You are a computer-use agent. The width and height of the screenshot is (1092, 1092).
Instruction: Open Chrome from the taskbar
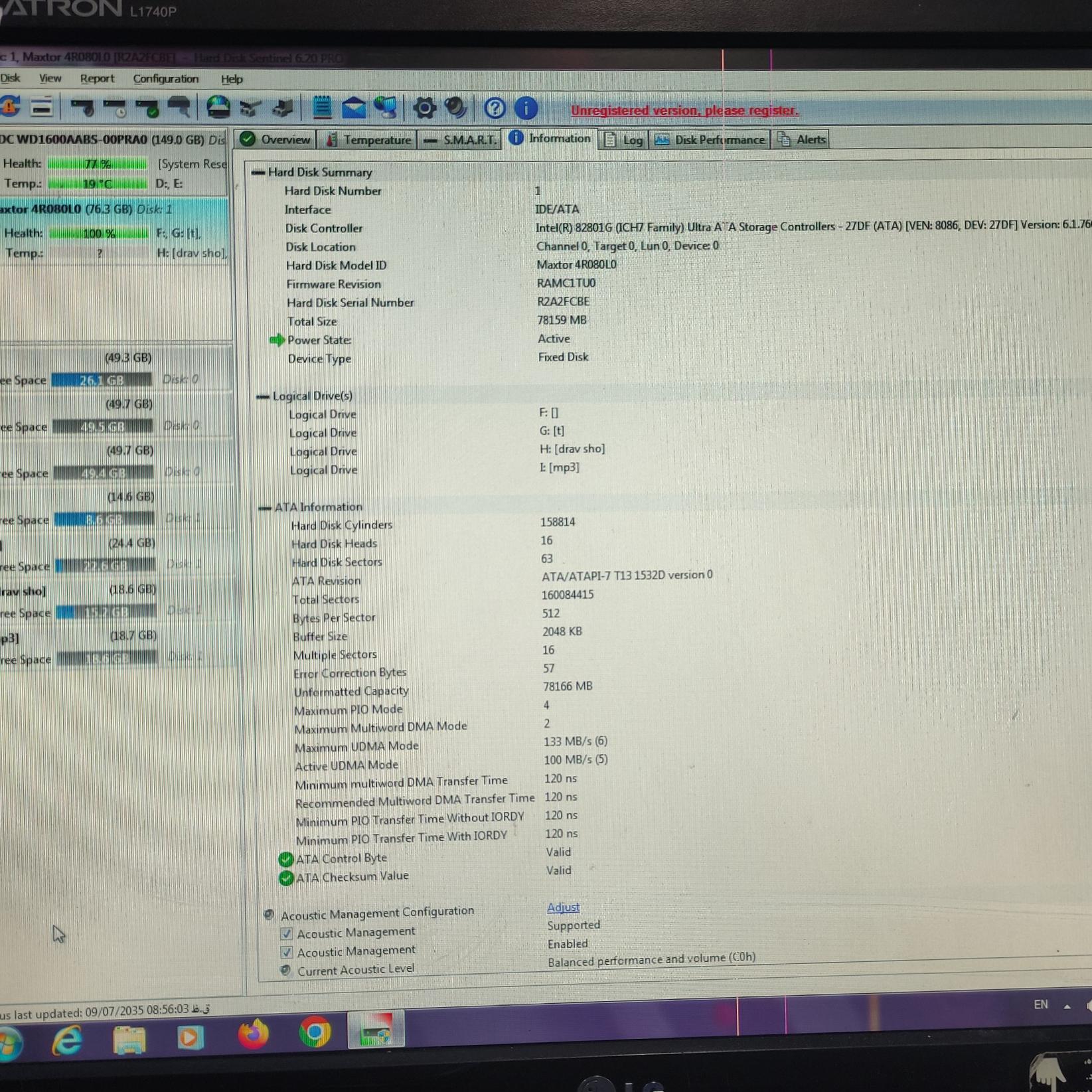click(315, 1033)
